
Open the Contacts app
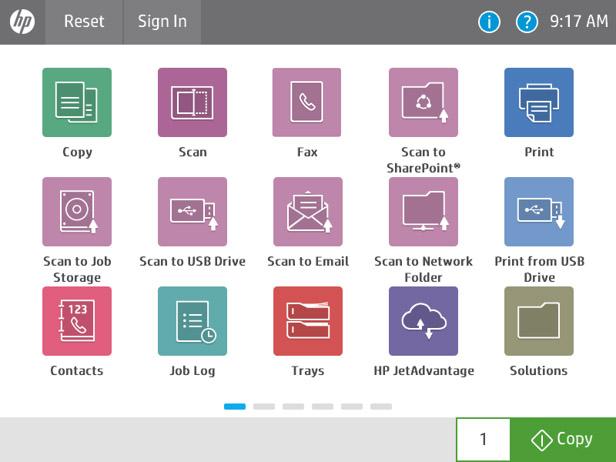pyautogui.click(x=77, y=321)
